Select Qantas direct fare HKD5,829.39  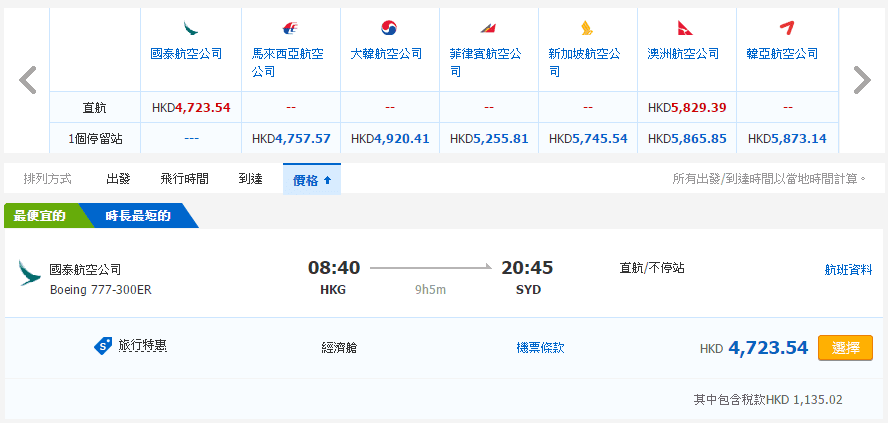pyautogui.click(x=686, y=107)
